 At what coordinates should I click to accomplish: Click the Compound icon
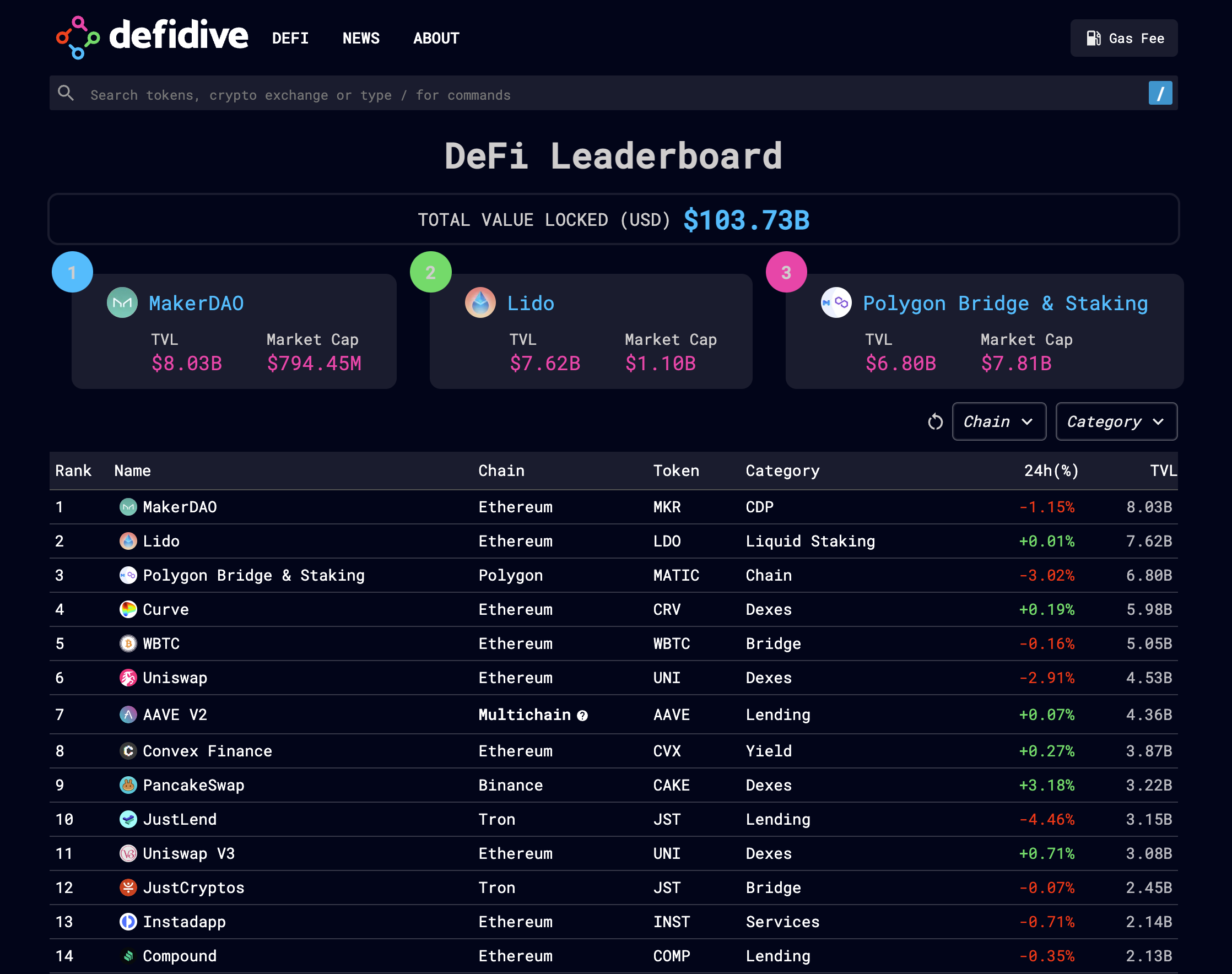128,956
